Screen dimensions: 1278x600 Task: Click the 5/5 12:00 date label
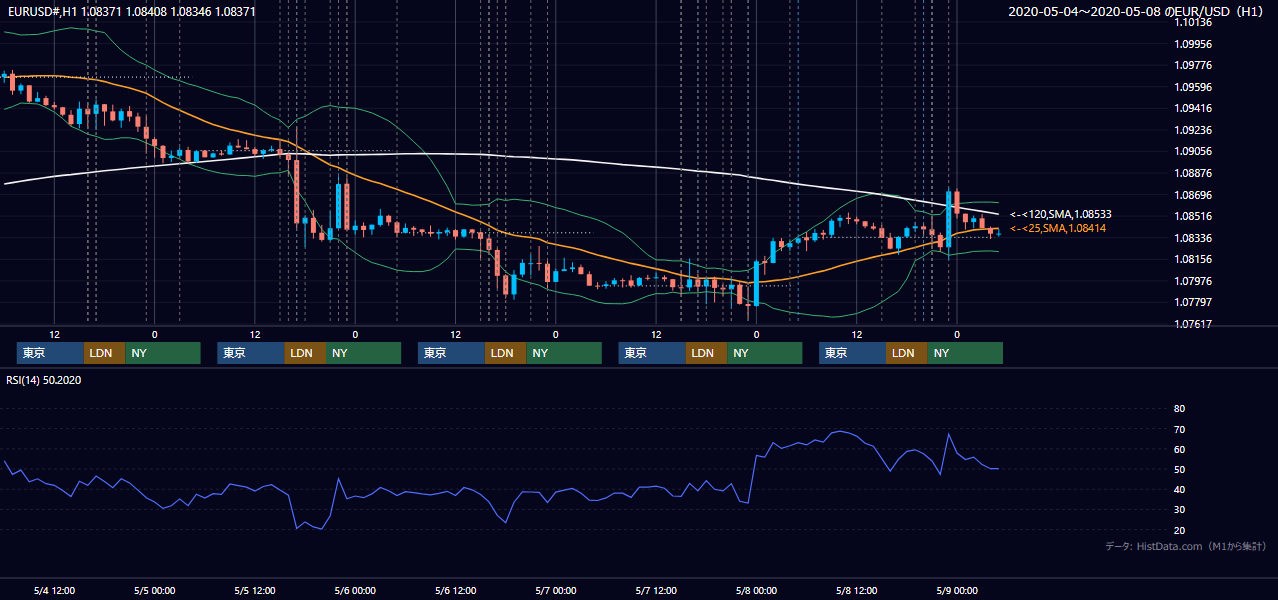click(x=254, y=590)
